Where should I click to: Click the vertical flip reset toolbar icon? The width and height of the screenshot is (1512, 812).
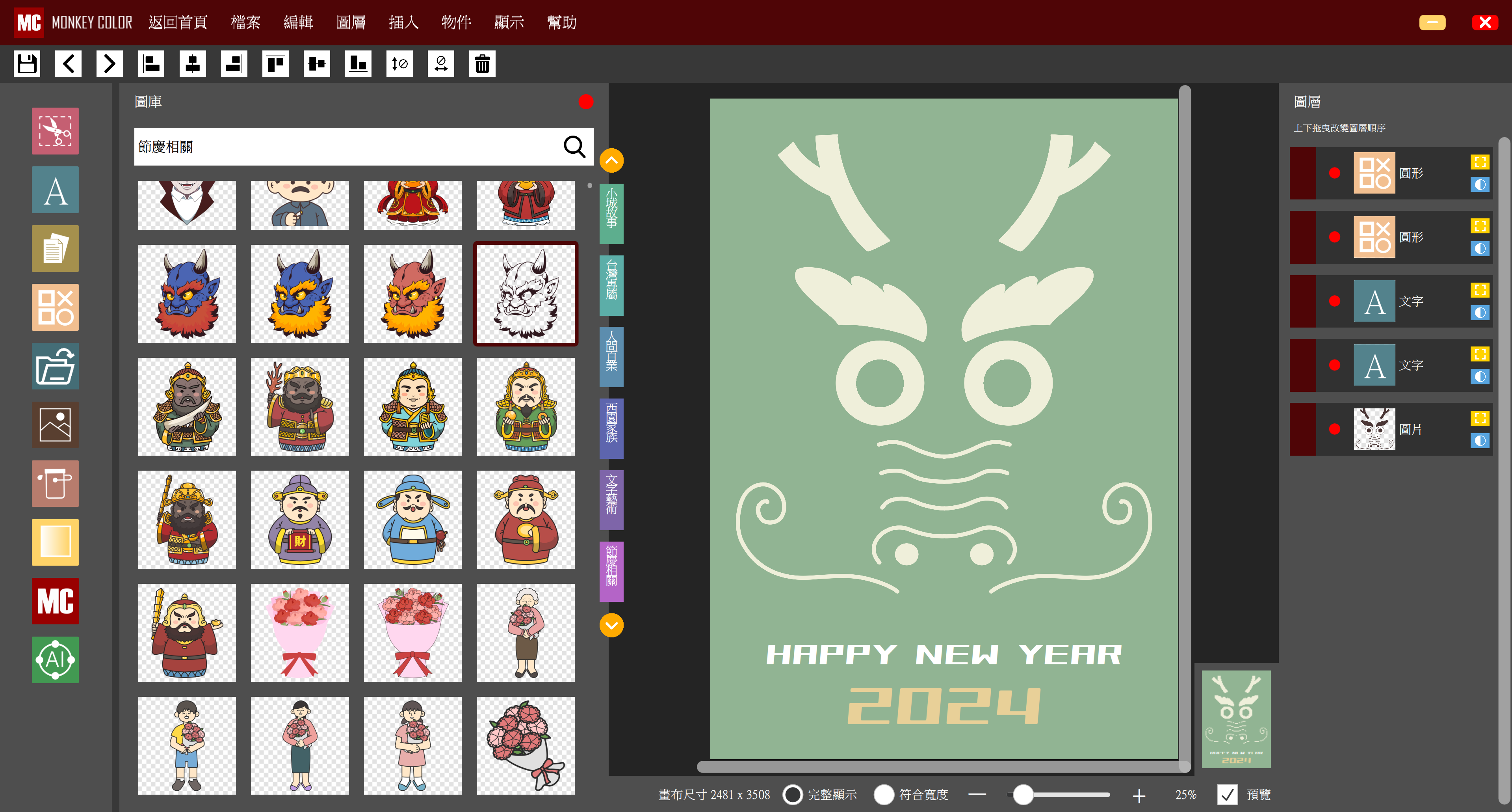pyautogui.click(x=400, y=63)
